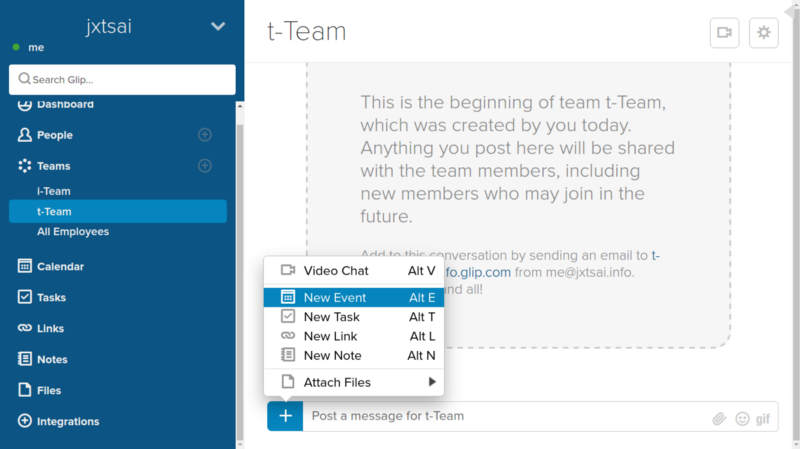Click the Search Glip field
Image resolution: width=800 pixels, height=449 pixels.
[122, 80]
